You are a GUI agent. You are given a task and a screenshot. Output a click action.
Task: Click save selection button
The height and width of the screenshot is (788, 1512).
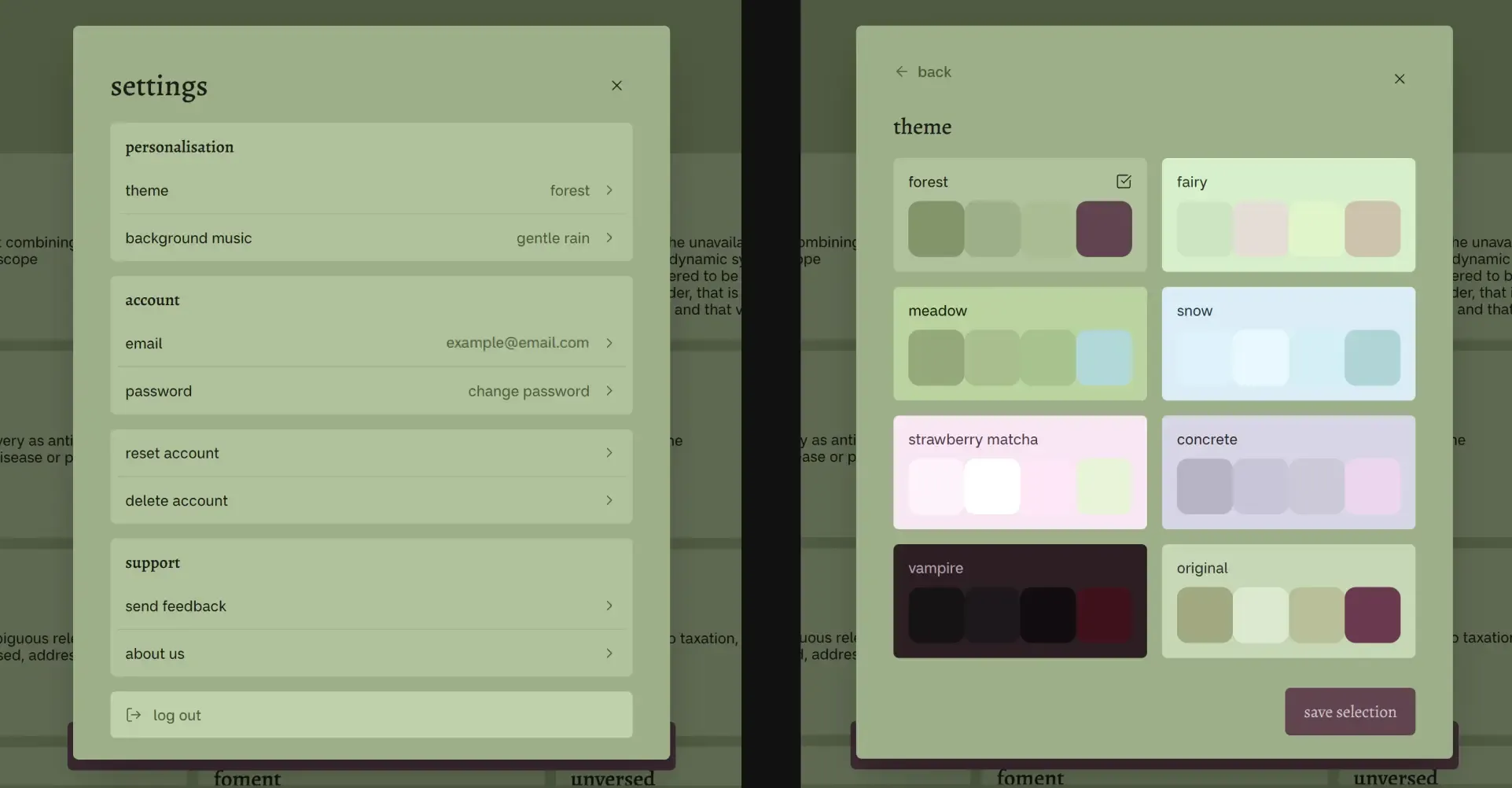point(1350,712)
